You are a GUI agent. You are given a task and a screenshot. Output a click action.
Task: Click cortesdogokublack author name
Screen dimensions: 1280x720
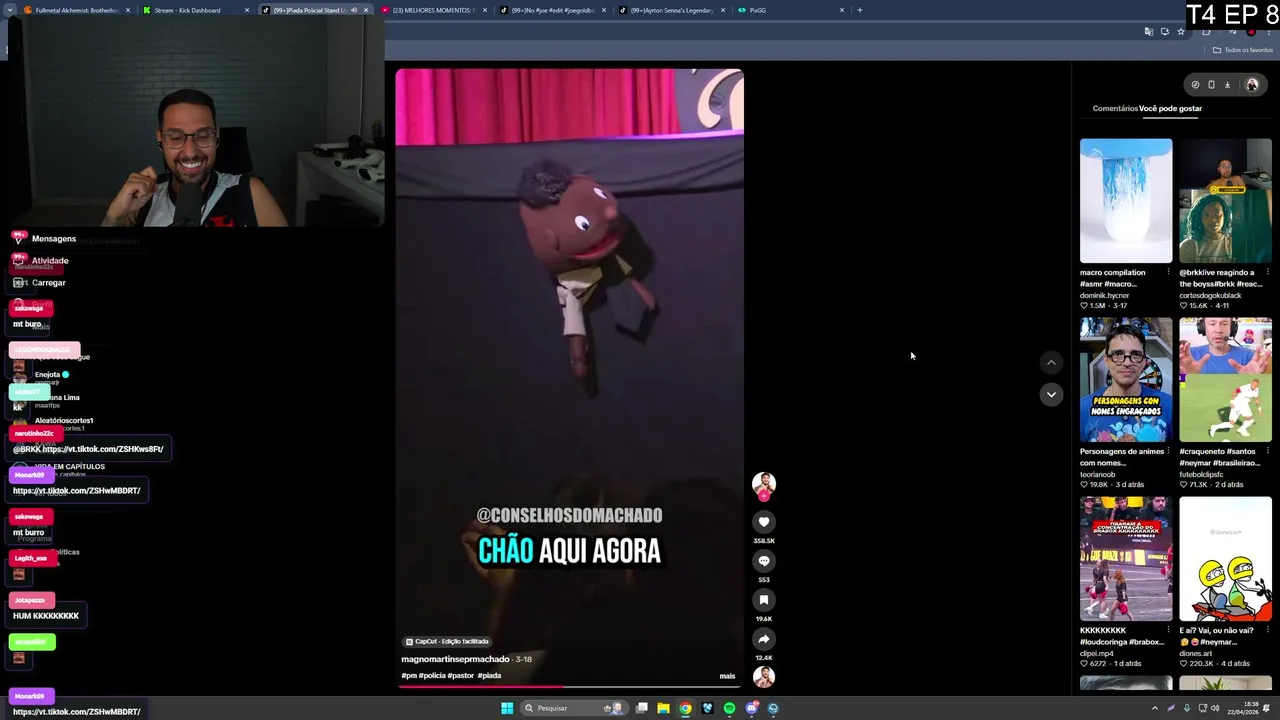tap(1211, 296)
